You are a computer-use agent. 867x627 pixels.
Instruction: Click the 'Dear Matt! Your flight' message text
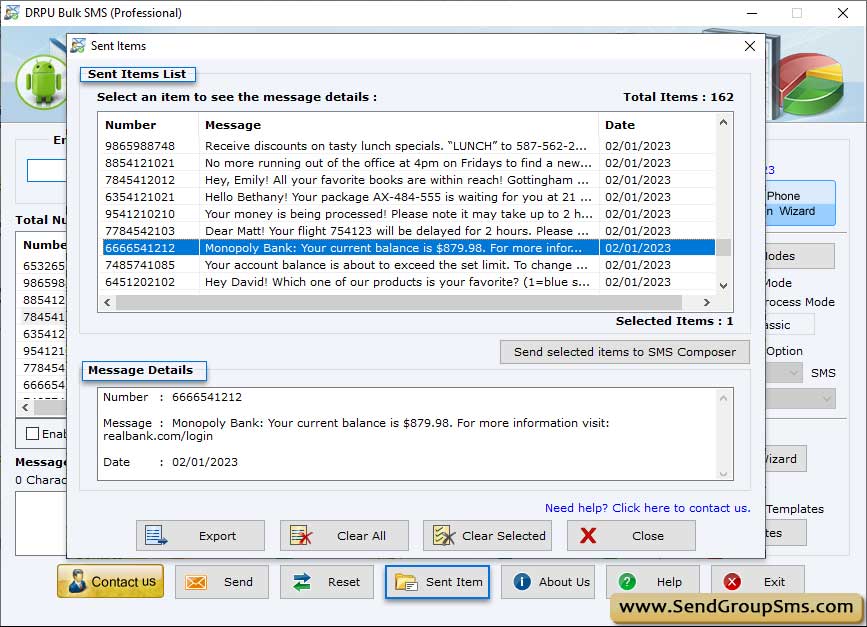coord(396,231)
